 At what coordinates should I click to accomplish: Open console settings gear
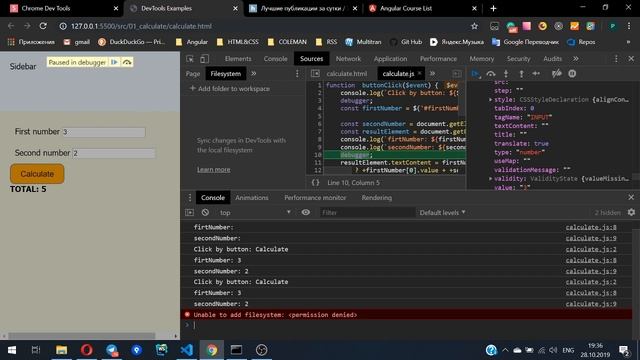coord(631,213)
